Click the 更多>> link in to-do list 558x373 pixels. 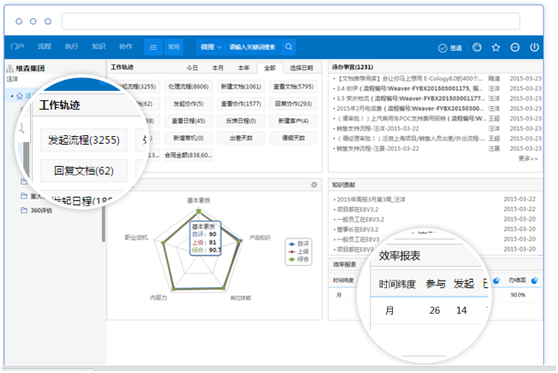pos(528,158)
